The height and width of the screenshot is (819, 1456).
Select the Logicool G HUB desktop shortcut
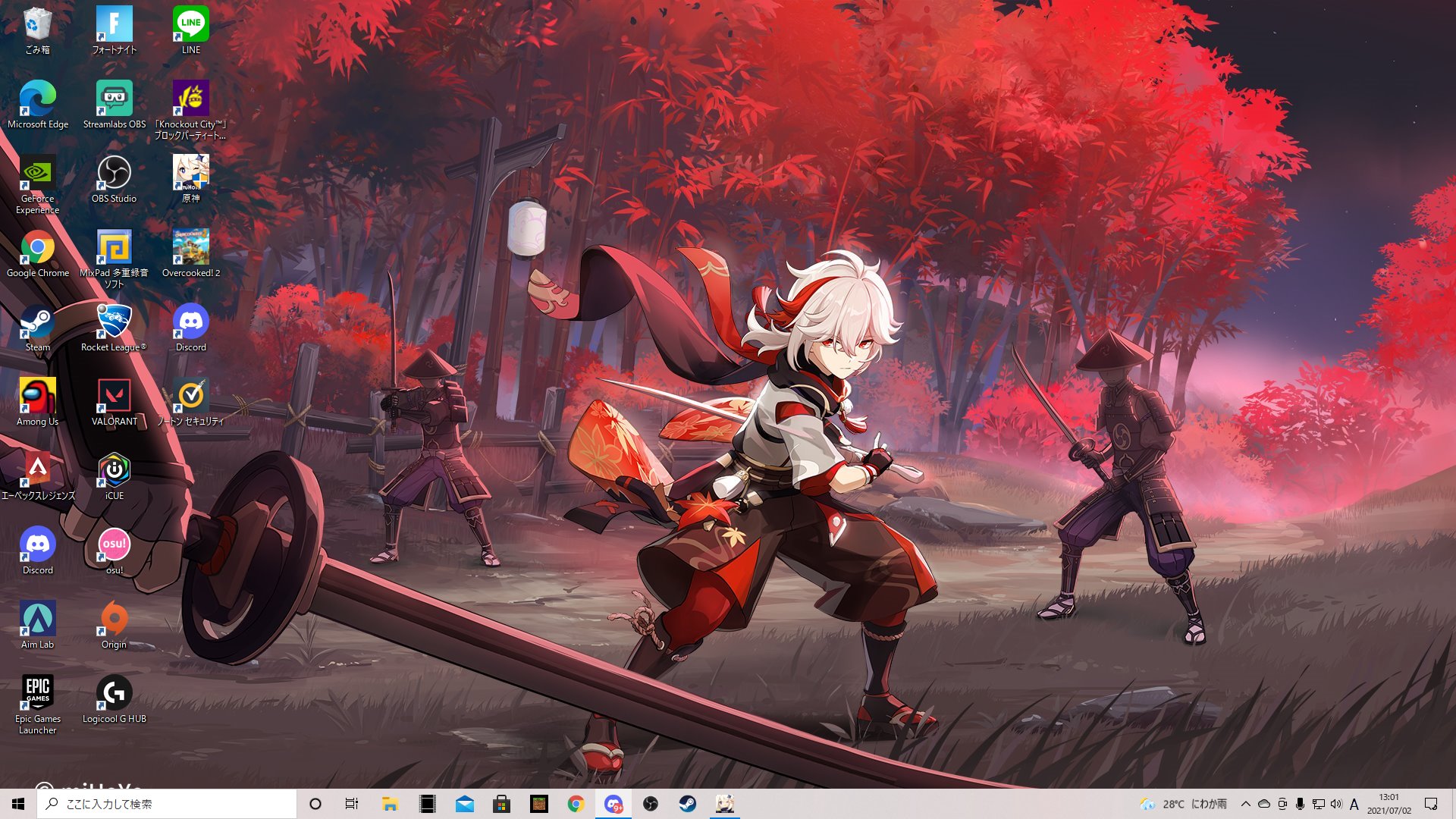click(114, 699)
